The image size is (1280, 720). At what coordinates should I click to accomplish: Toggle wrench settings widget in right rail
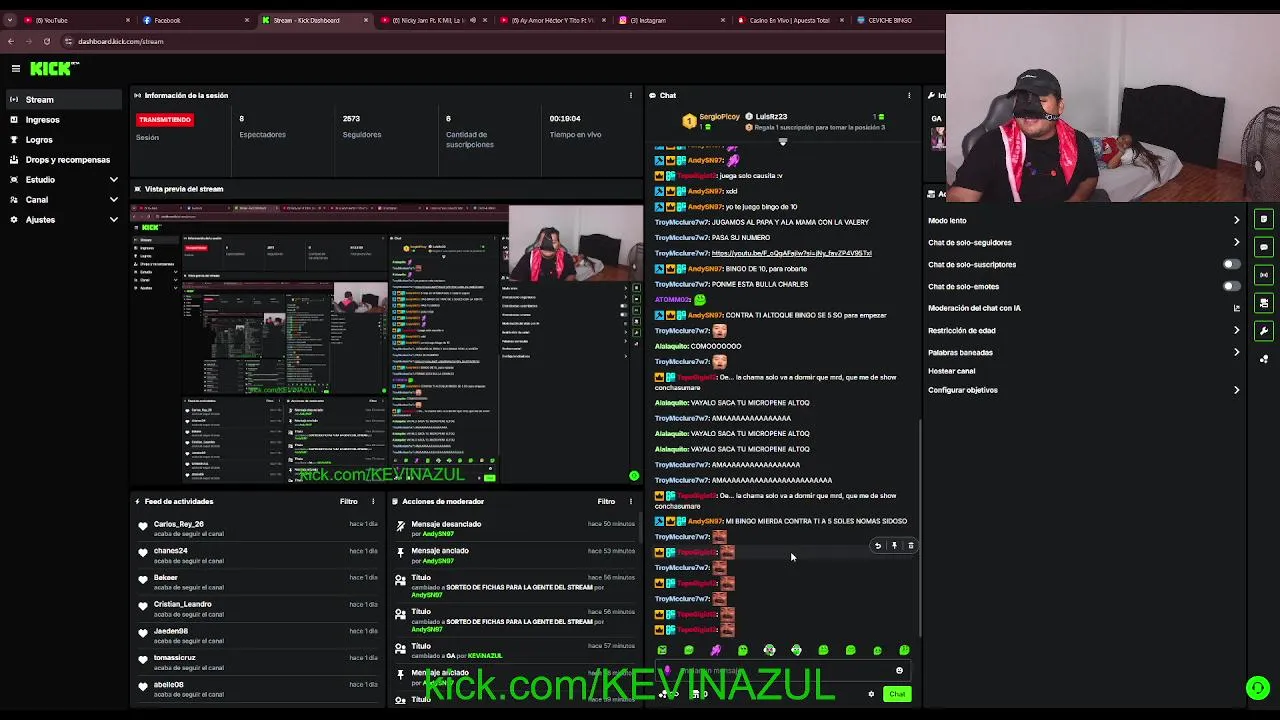coord(1264,331)
